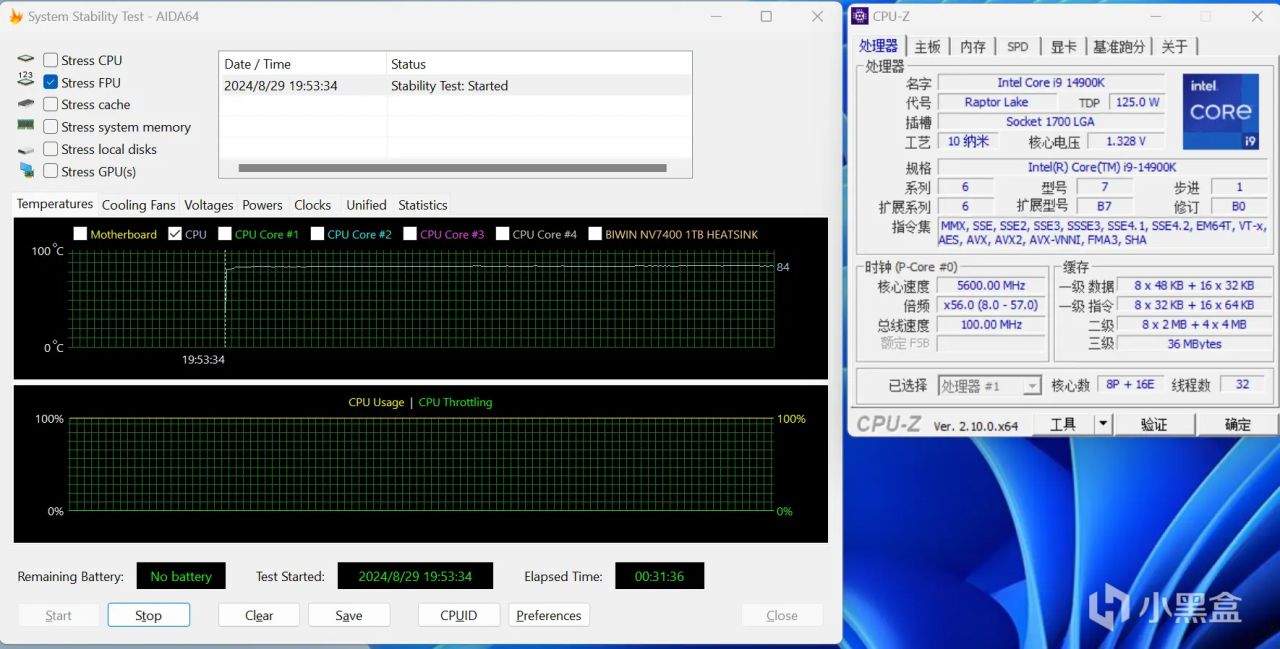Open the SPD tab in CPU-Z
This screenshot has width=1280, height=649.
pos(1017,47)
